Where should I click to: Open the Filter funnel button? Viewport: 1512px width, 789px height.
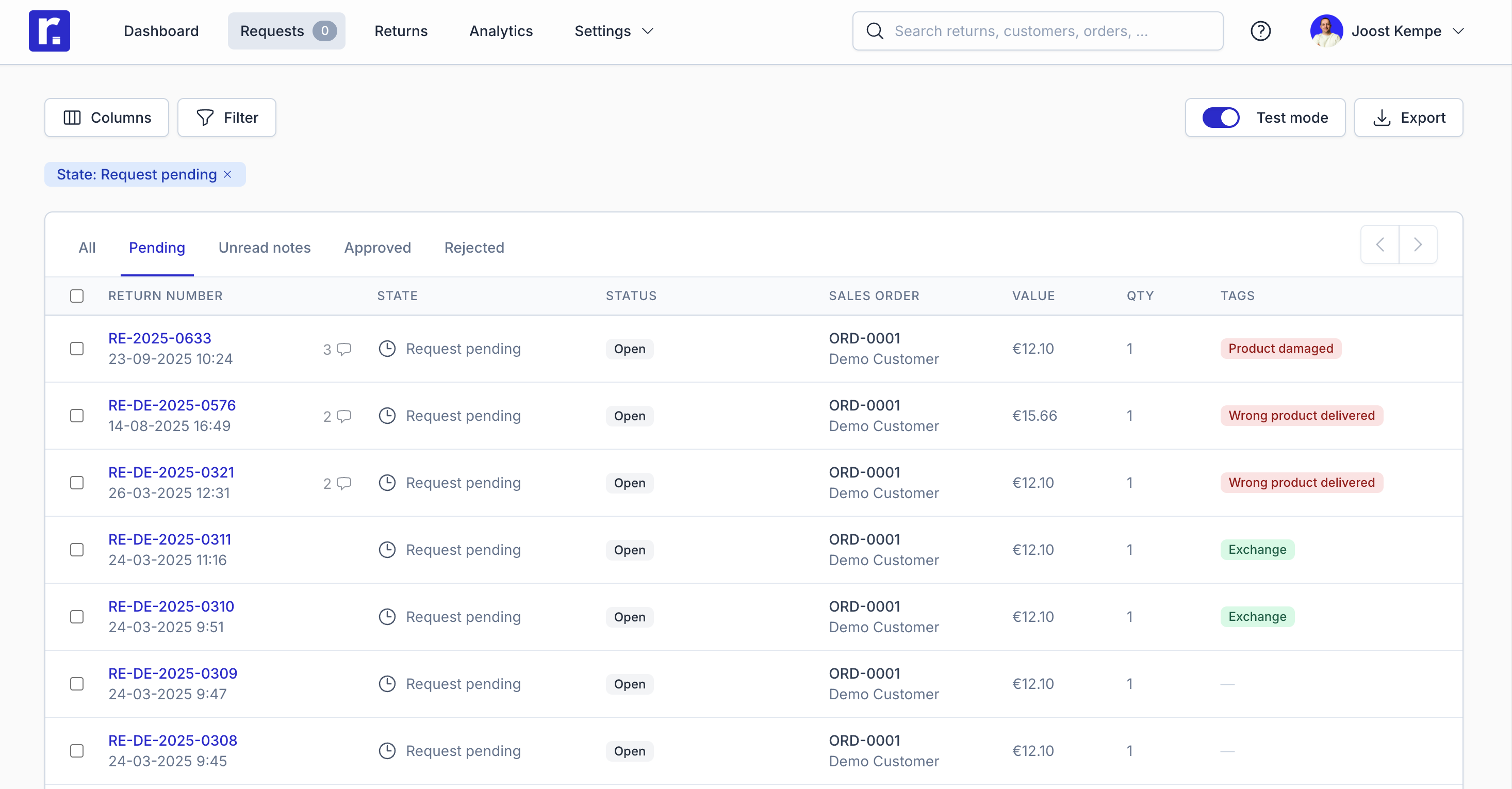tap(226, 118)
